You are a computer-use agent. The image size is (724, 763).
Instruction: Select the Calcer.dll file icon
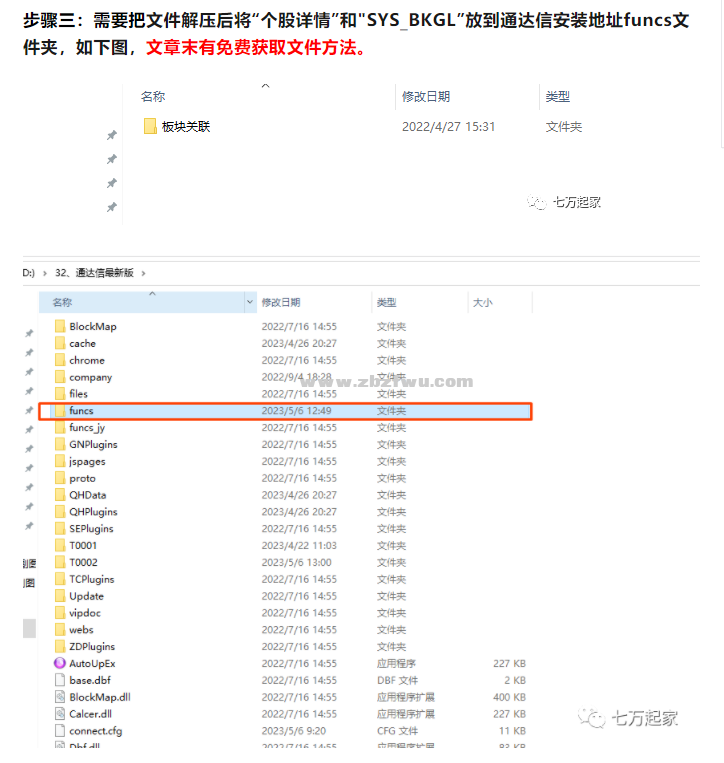tap(60, 714)
